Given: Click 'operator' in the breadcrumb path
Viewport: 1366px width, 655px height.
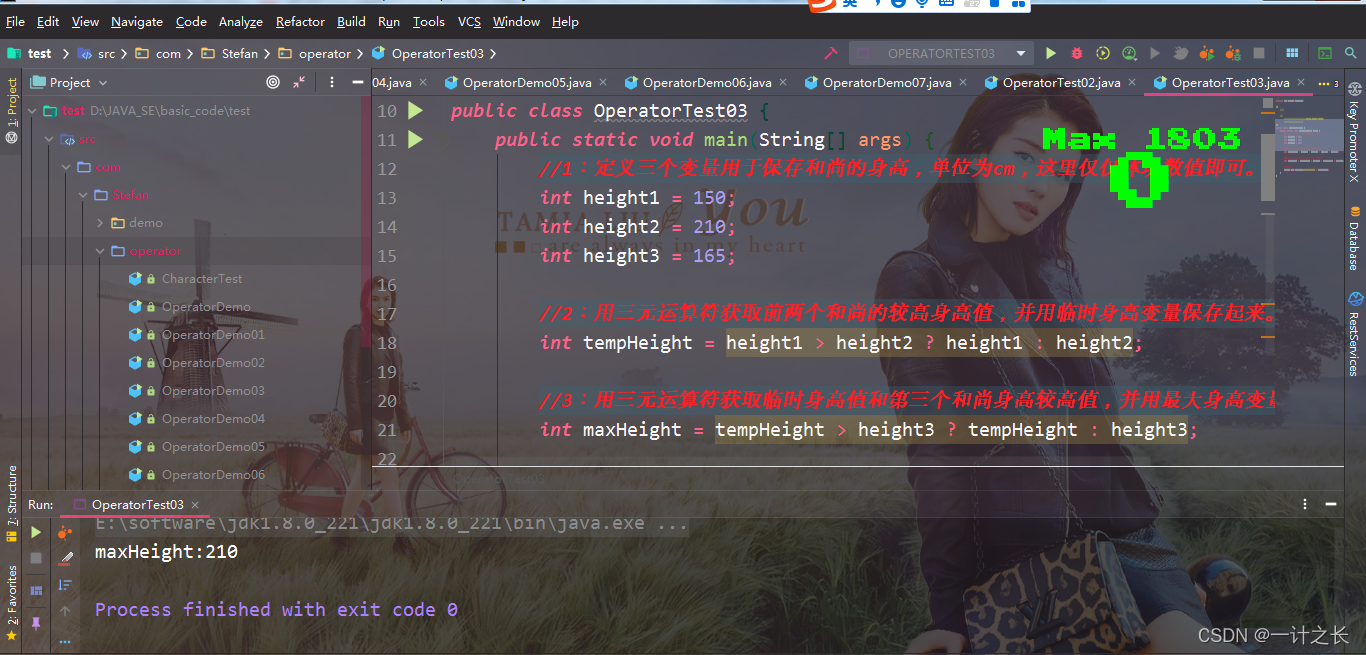Looking at the screenshot, I should 325,54.
